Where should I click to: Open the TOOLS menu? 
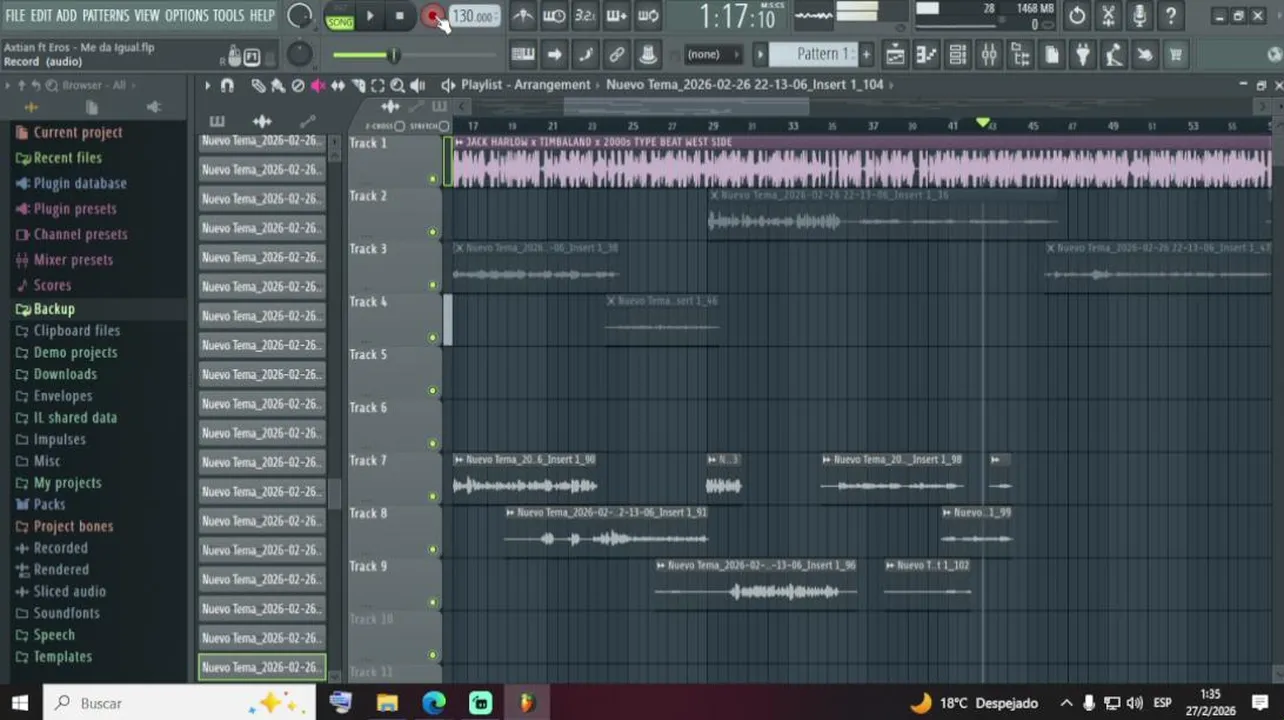[x=228, y=16]
